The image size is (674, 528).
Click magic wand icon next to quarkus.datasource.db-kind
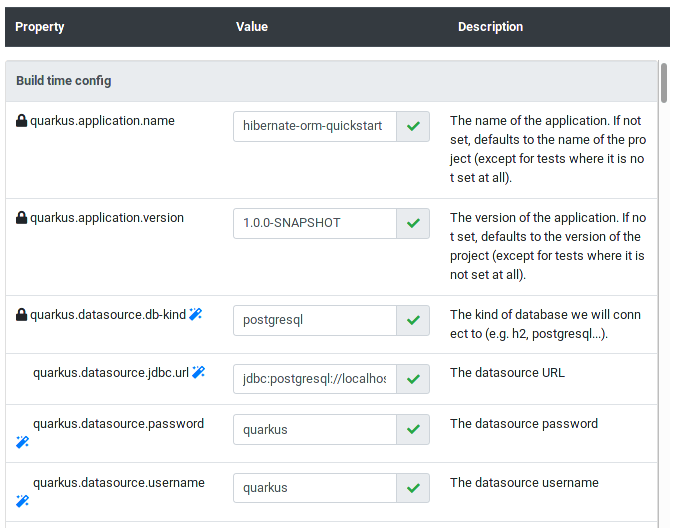click(x=196, y=314)
